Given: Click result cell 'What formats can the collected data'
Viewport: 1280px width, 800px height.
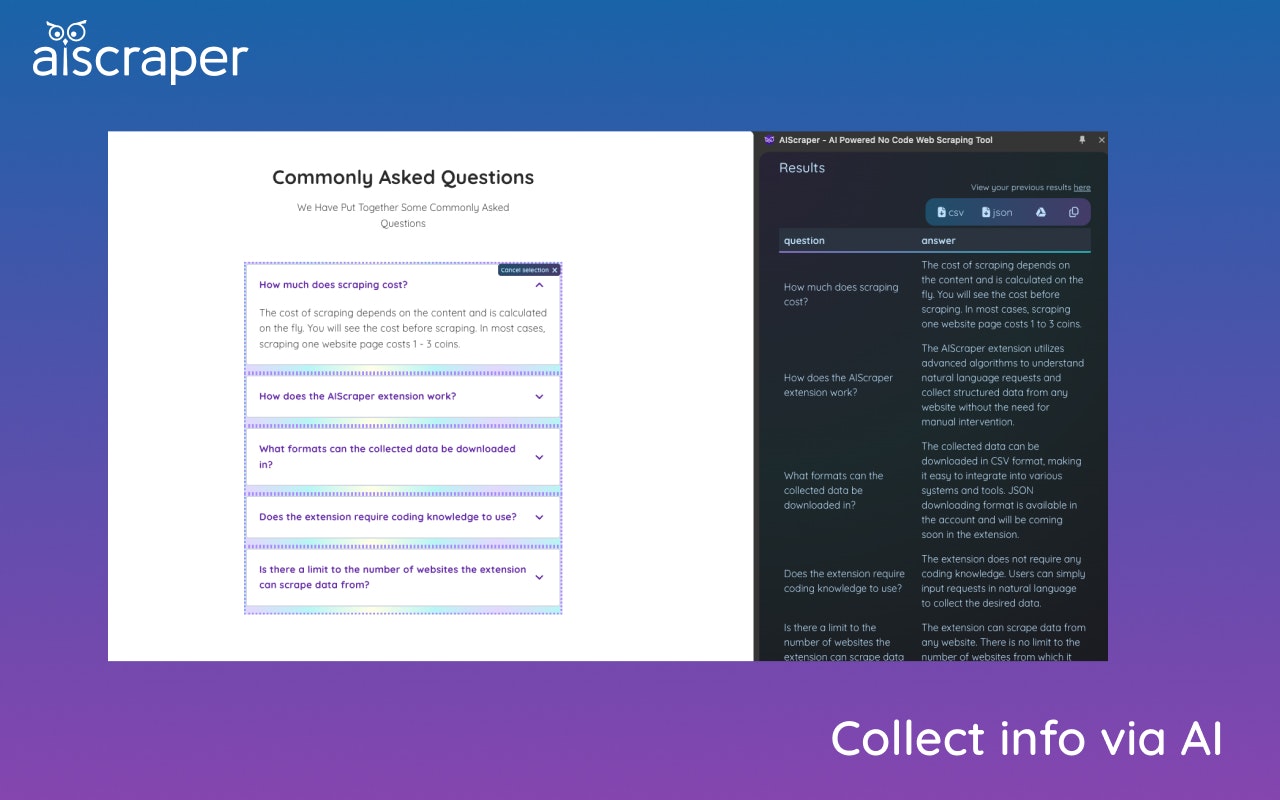Looking at the screenshot, I should point(834,490).
